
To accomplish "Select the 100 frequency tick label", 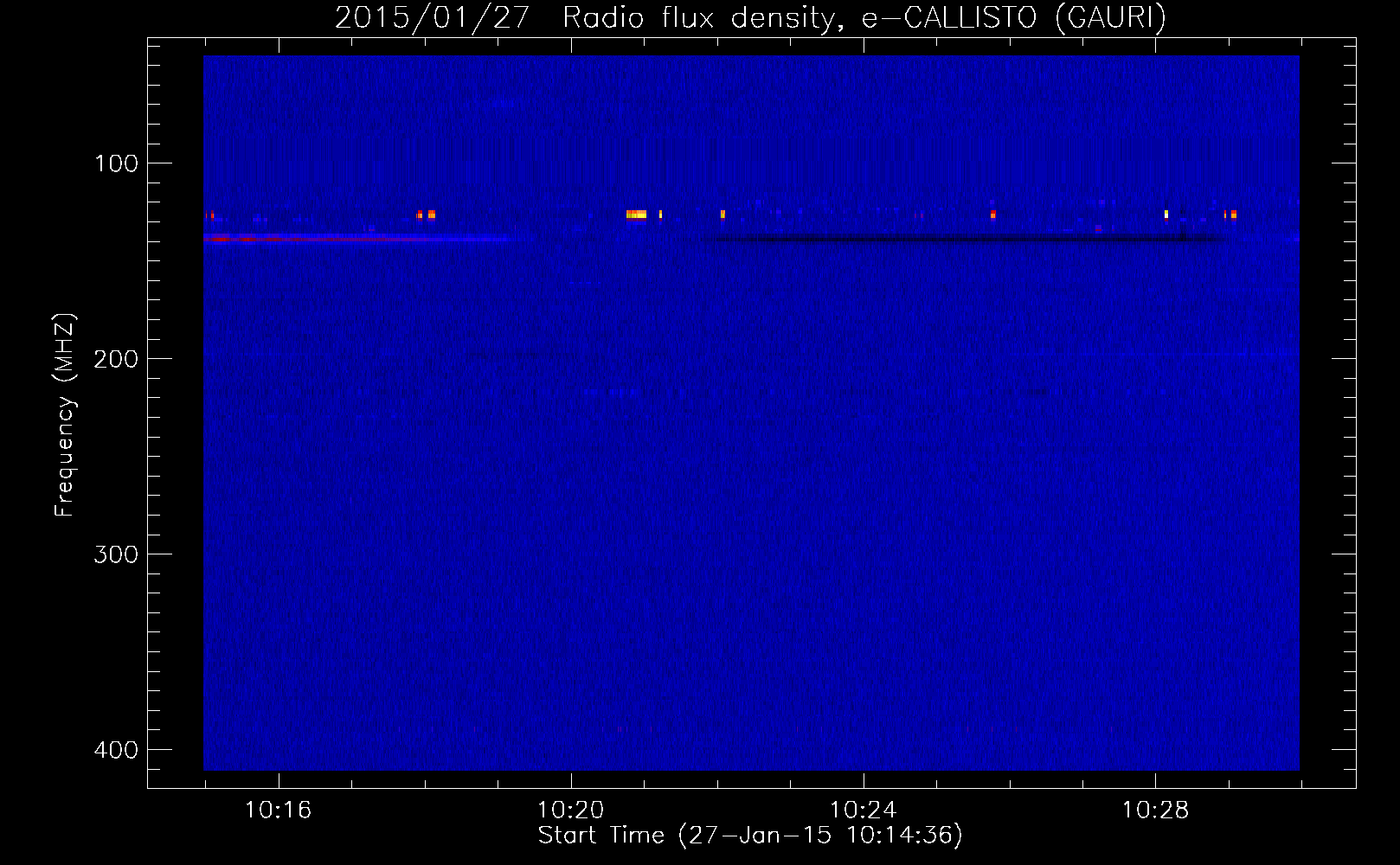I will (x=116, y=163).
